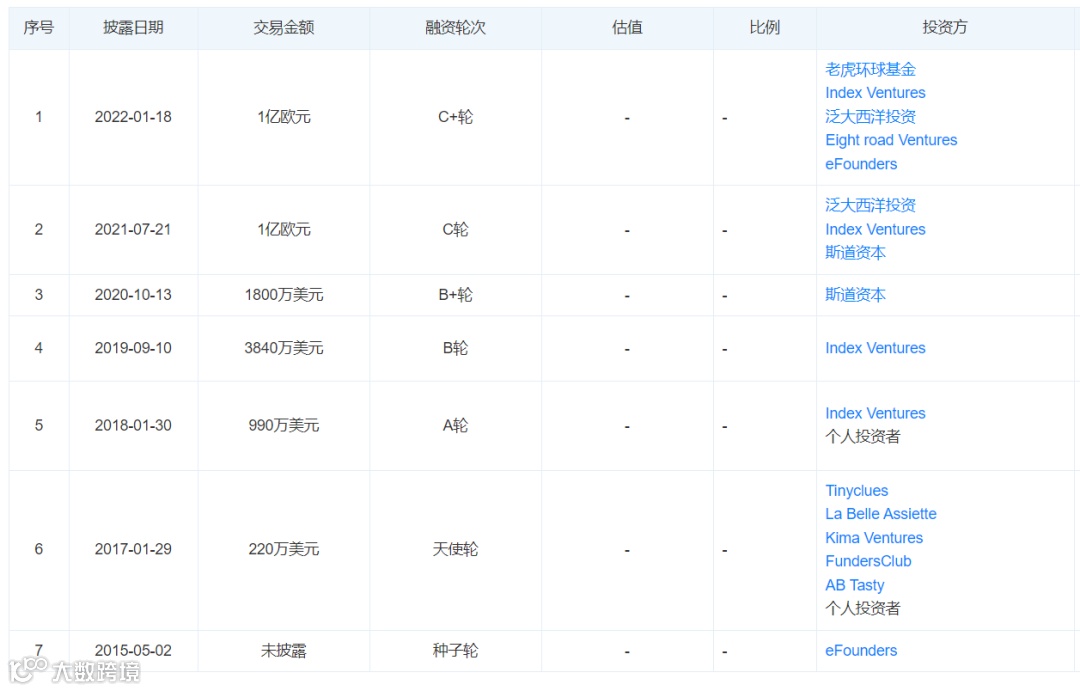Open Index Ventures link in the B轮 row
This screenshot has height=691, width=1080.
(x=875, y=349)
